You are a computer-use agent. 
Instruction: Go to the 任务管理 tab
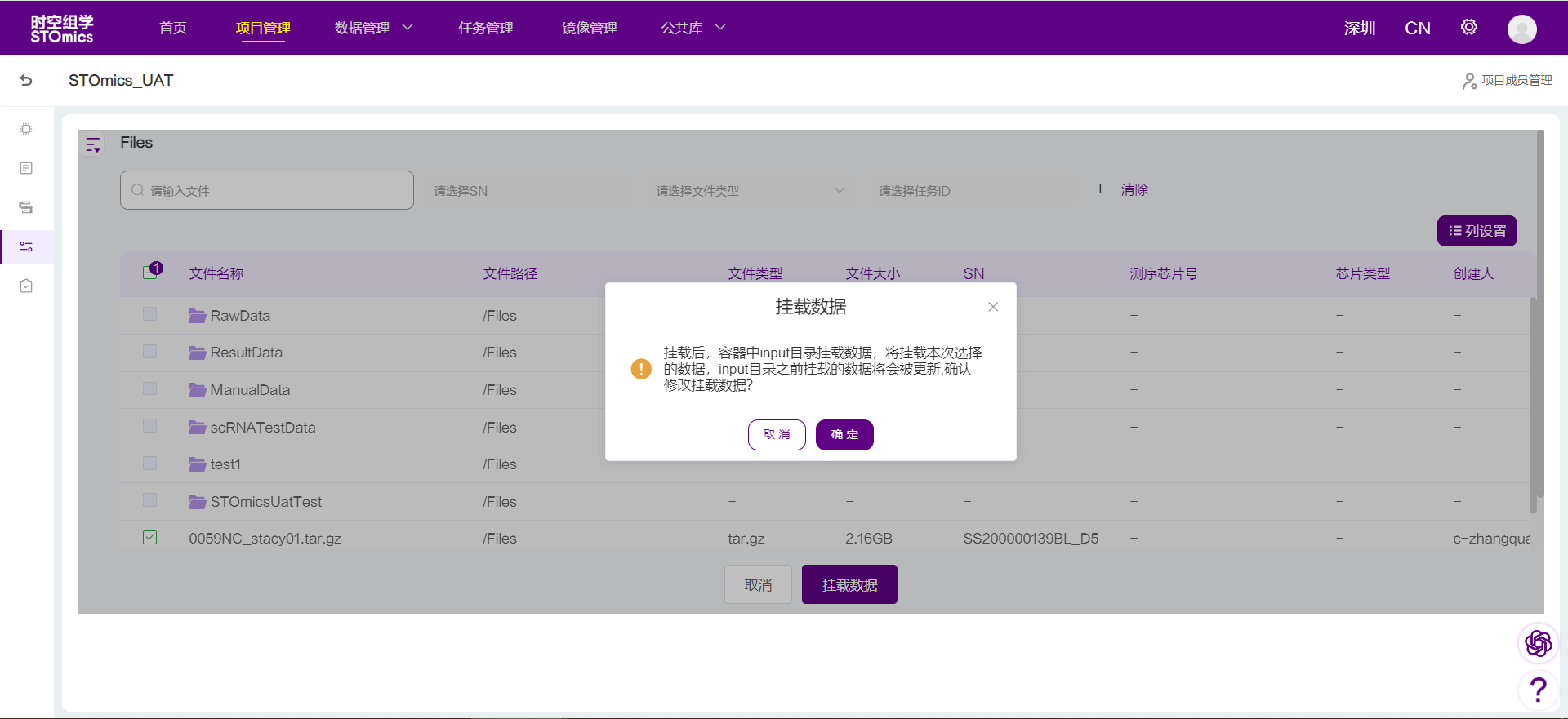485,28
